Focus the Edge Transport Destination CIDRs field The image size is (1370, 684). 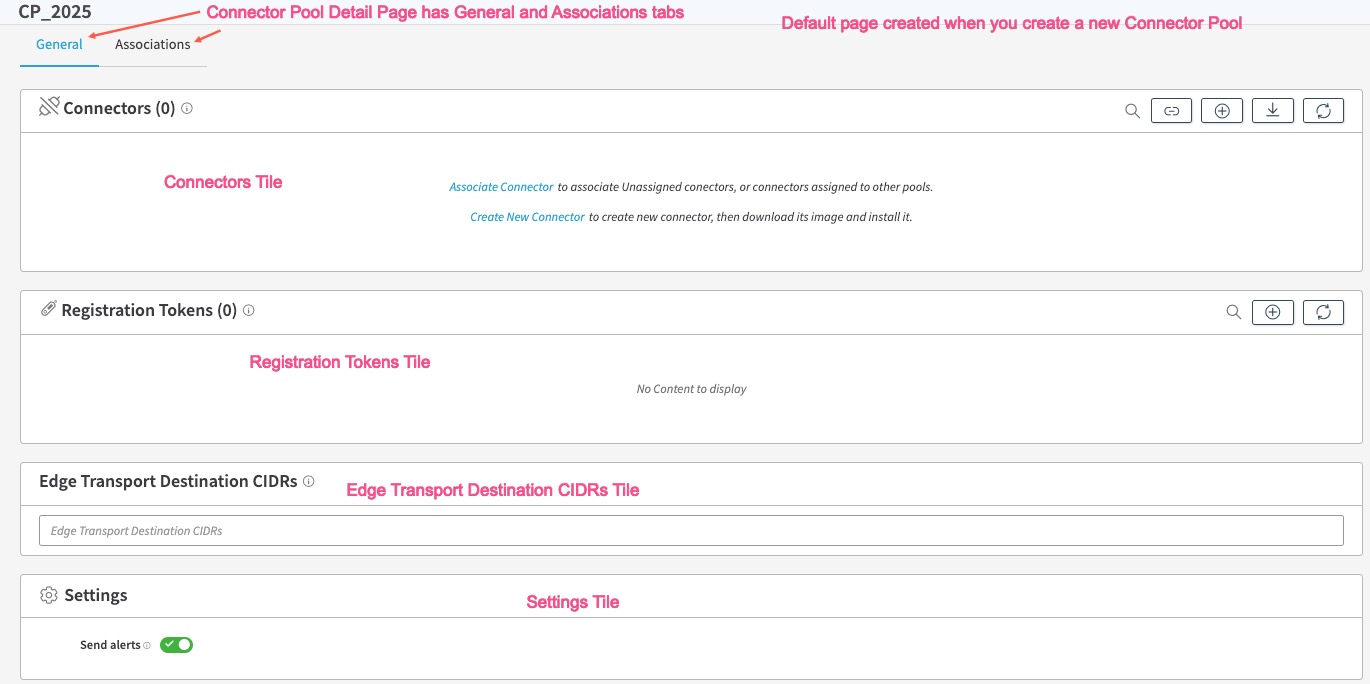(x=690, y=531)
